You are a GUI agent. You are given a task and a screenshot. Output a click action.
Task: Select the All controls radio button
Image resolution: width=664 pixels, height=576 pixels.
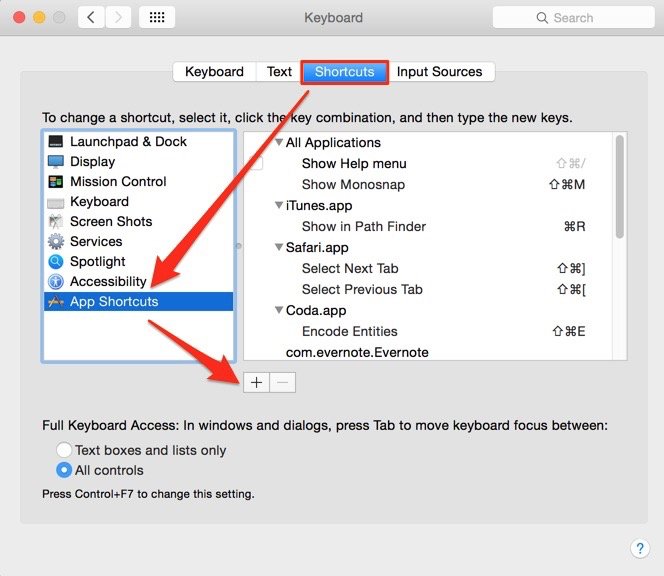point(64,470)
